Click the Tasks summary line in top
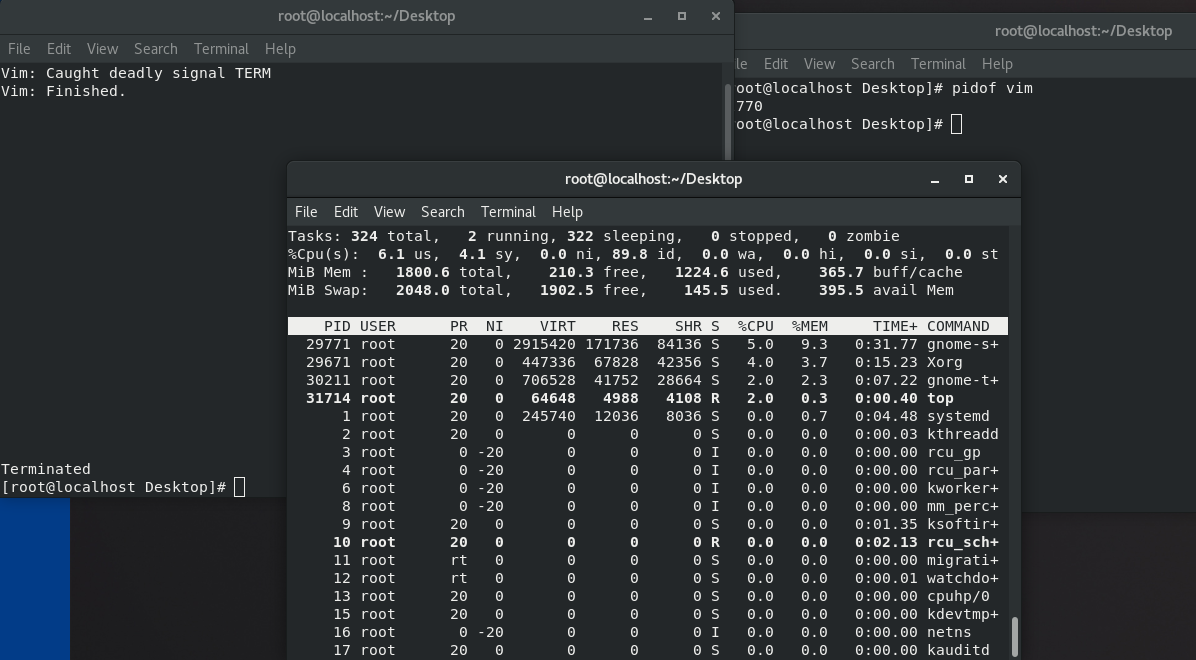The width and height of the screenshot is (1196, 660). [593, 237]
